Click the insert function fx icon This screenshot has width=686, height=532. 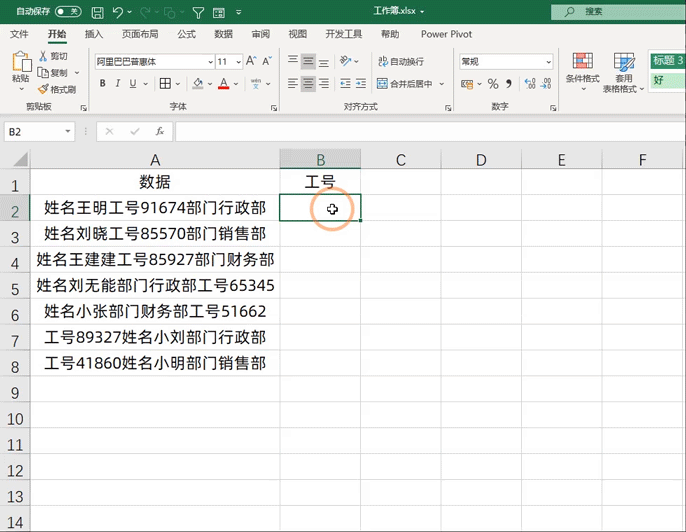160,131
